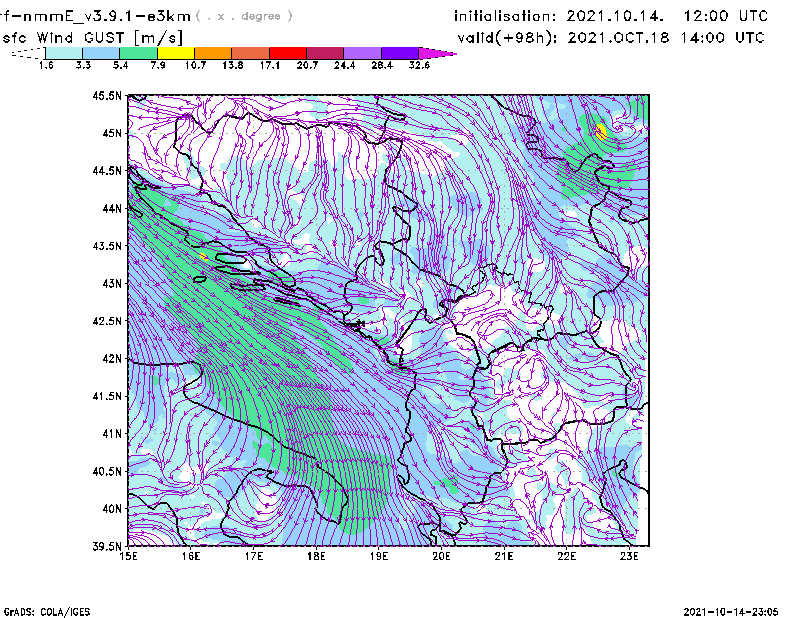Image resolution: width=800 pixels, height=618 pixels.
Task: Click the legend value "5.4"
Action: coord(120,65)
